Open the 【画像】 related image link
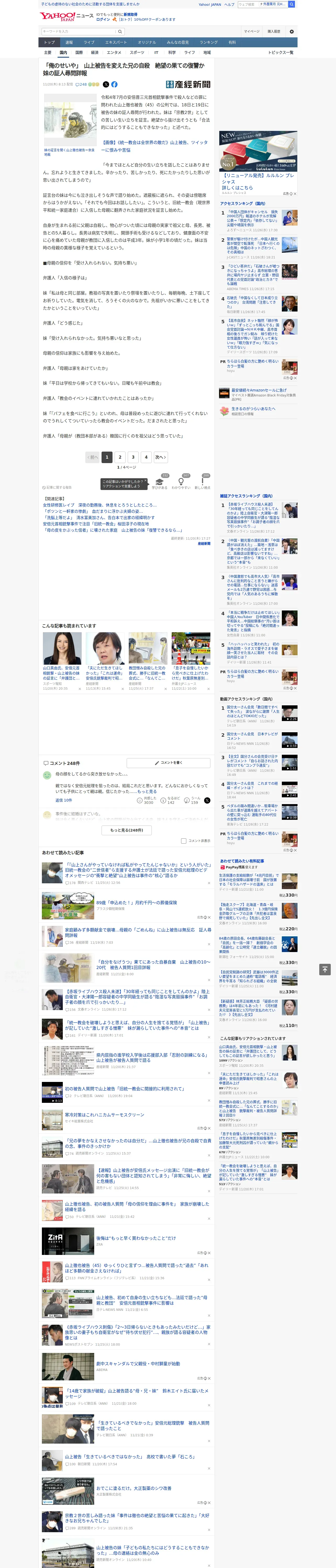 (154, 146)
